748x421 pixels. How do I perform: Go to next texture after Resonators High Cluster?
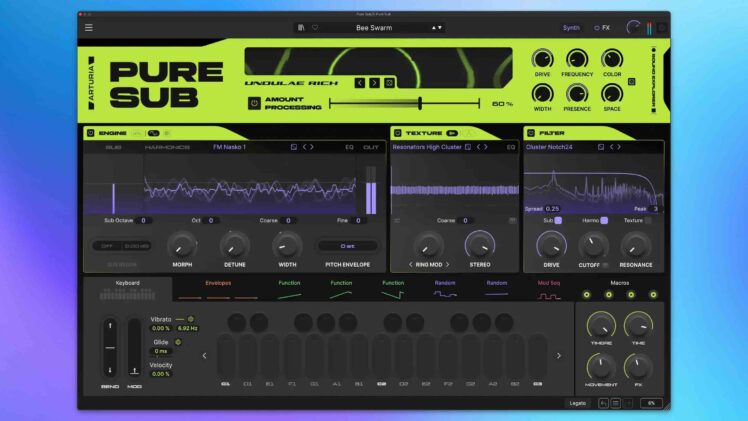tap(486, 147)
